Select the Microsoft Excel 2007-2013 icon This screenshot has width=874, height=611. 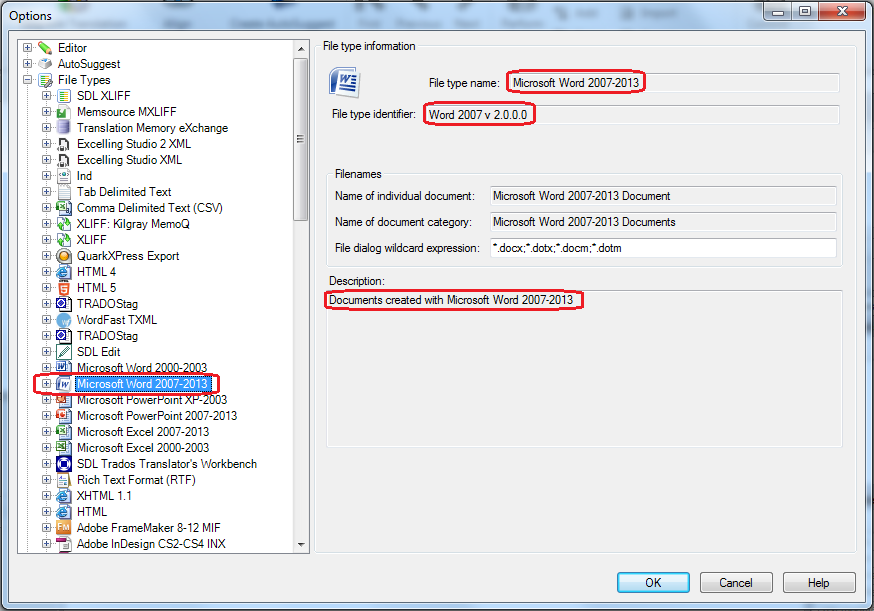pos(63,431)
